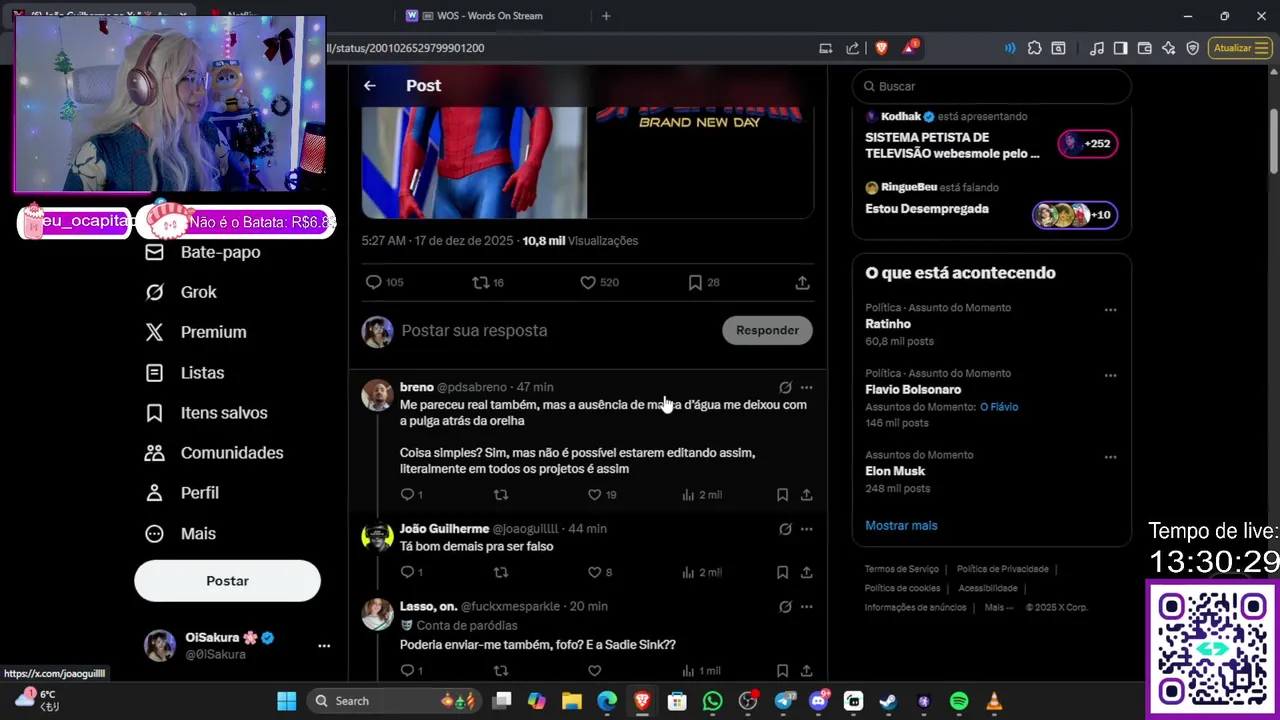Reply to breno's comment

click(x=411, y=495)
